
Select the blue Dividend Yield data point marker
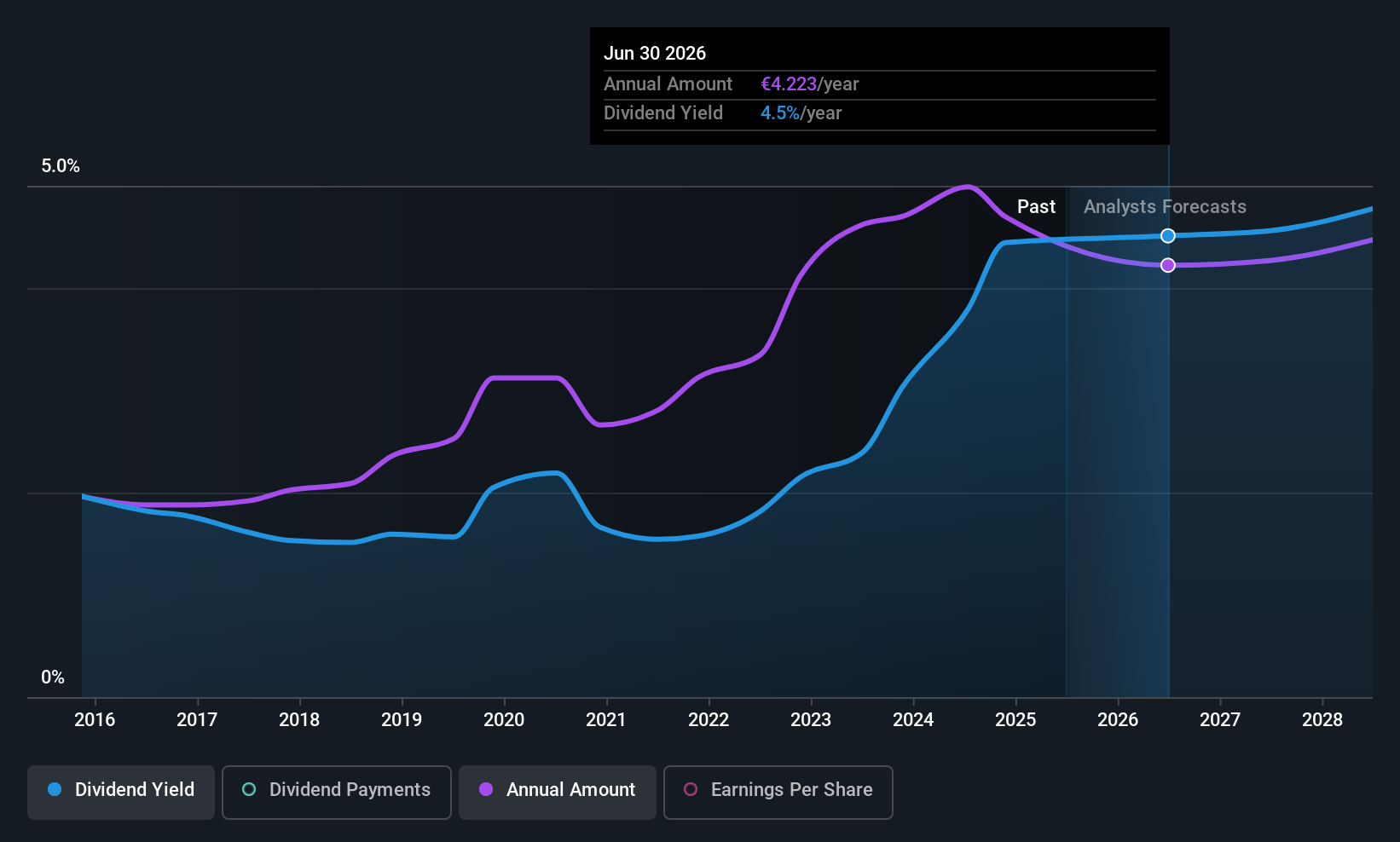coord(1168,236)
